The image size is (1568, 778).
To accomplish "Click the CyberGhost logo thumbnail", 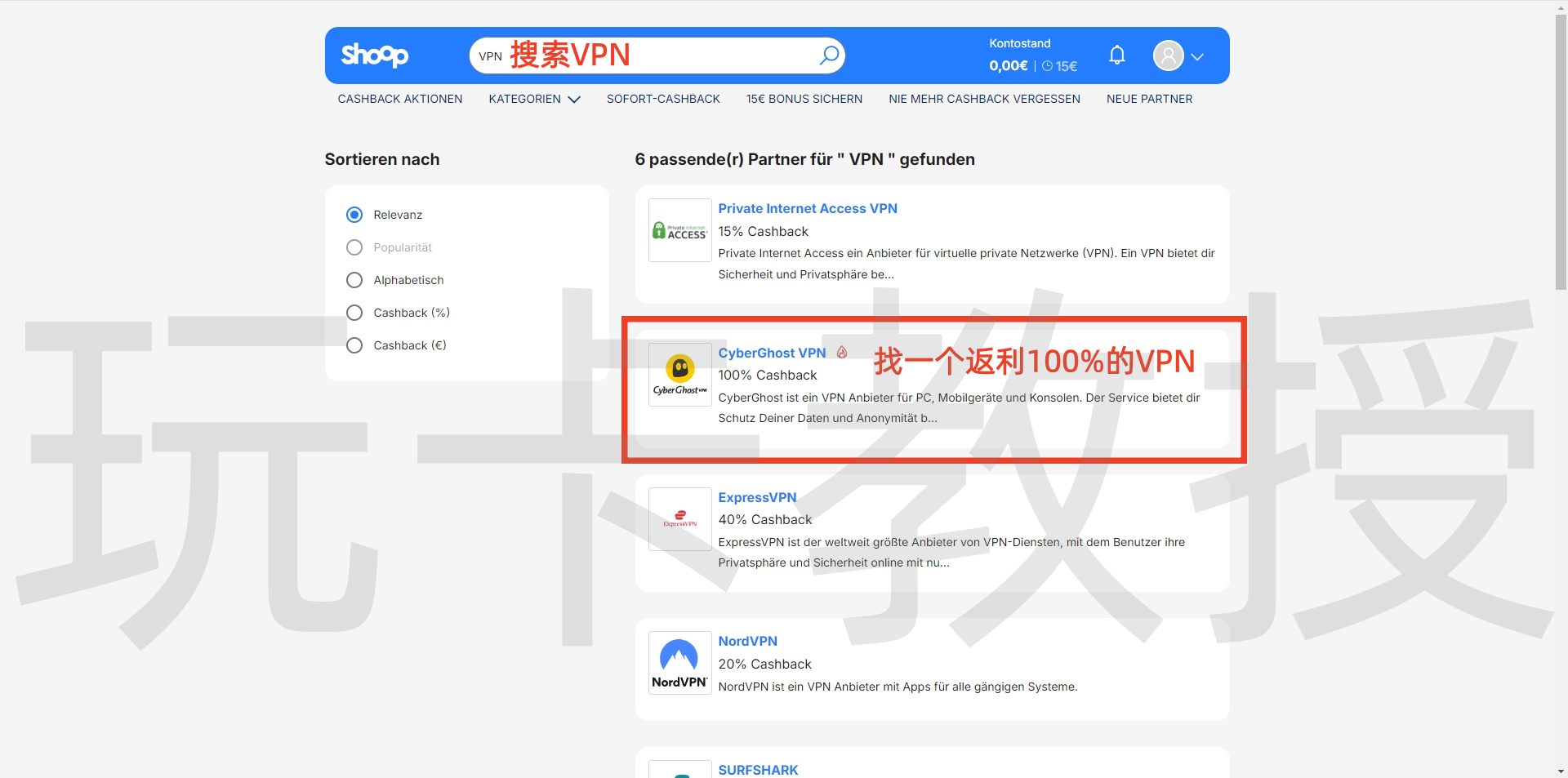I will point(679,375).
